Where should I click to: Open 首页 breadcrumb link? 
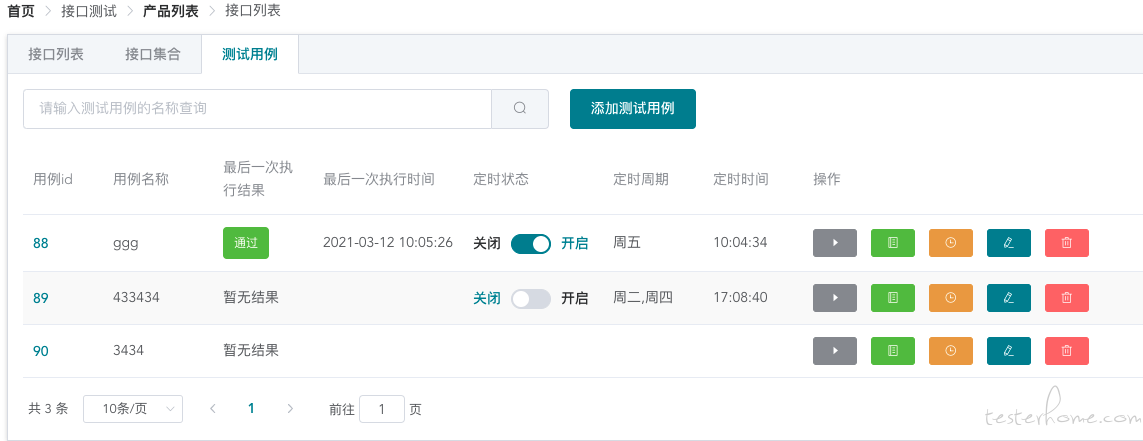tap(20, 11)
